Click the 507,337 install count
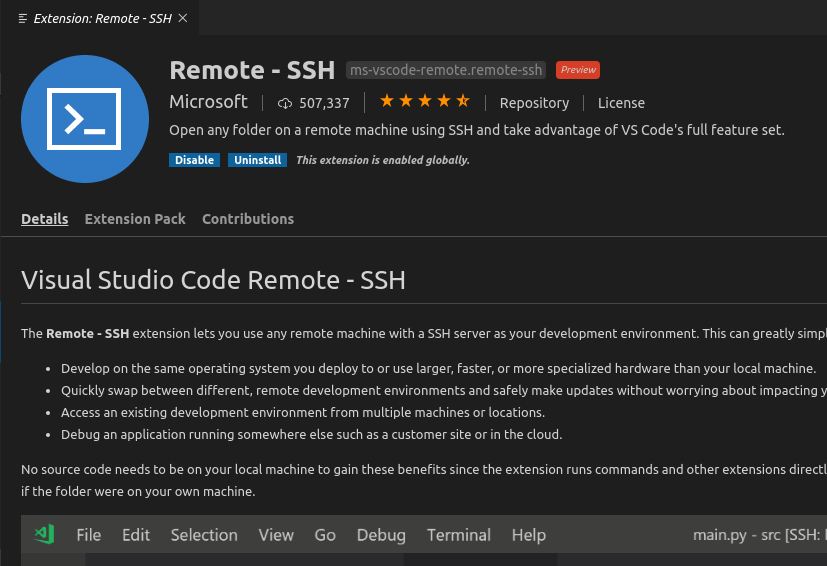 pyautogui.click(x=324, y=103)
